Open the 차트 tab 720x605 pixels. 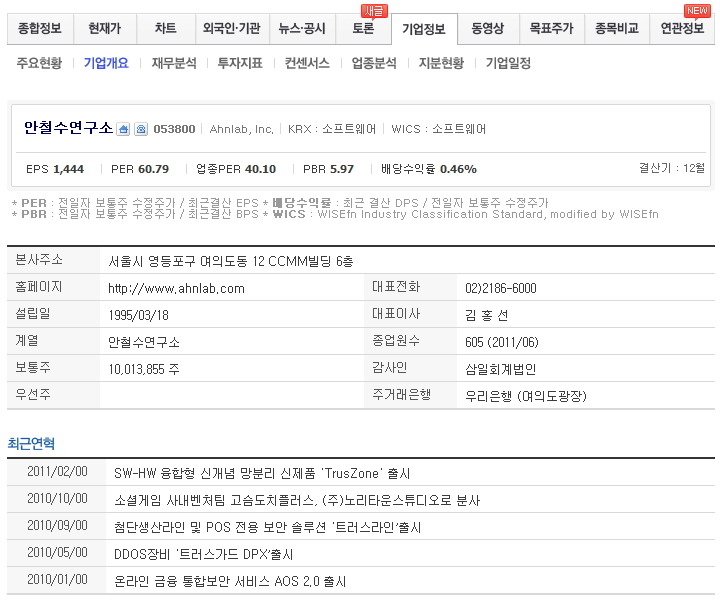pos(165,29)
